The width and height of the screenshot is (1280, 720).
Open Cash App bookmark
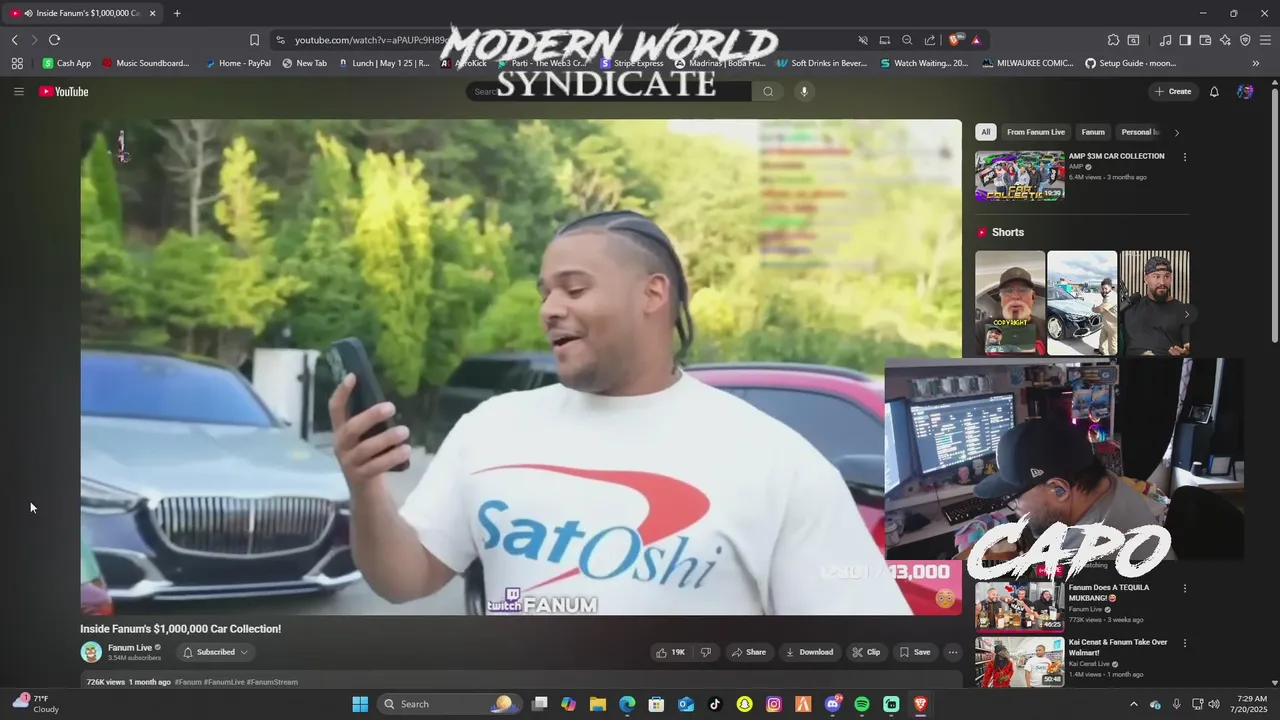tap(66, 63)
